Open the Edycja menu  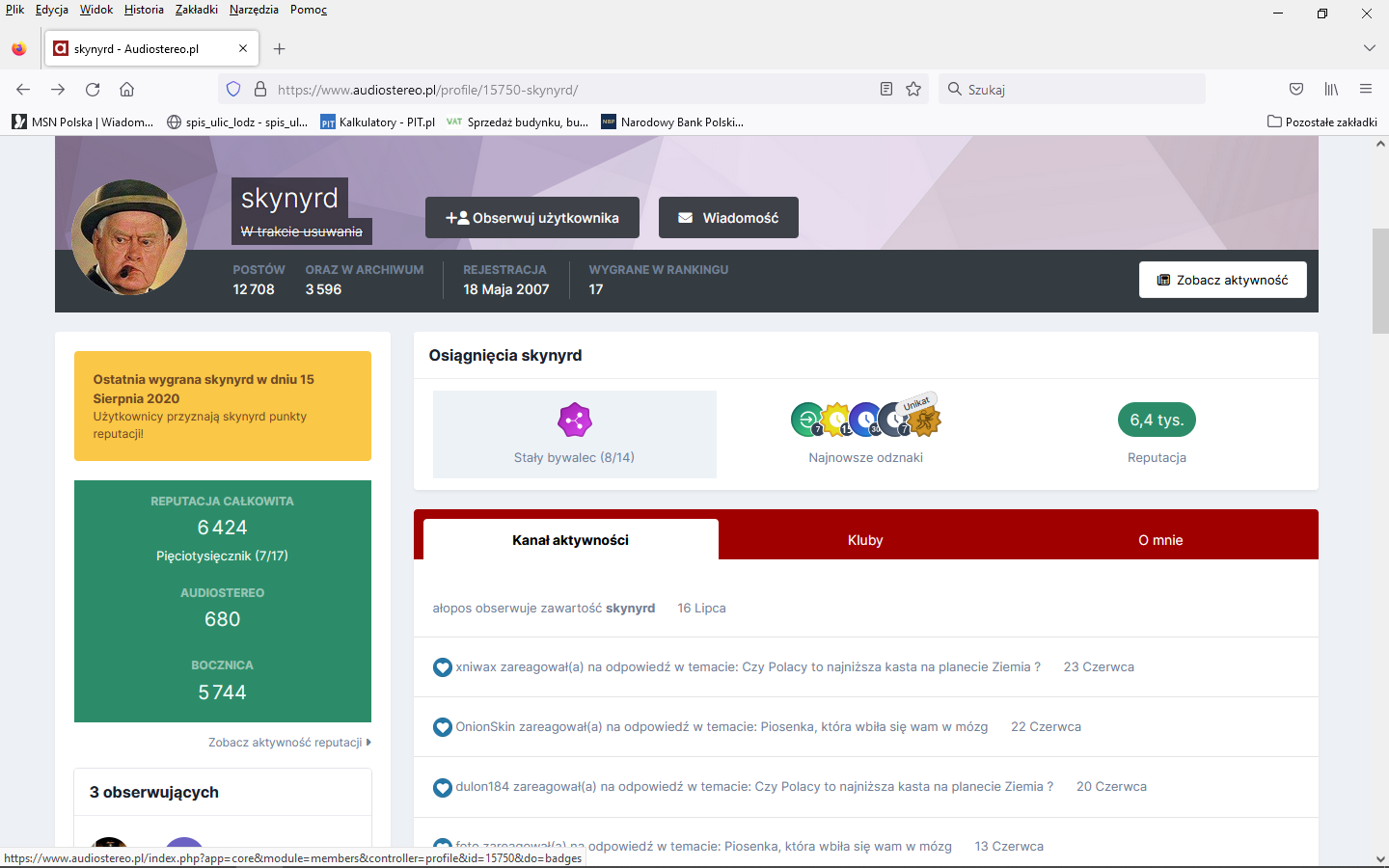coord(52,10)
